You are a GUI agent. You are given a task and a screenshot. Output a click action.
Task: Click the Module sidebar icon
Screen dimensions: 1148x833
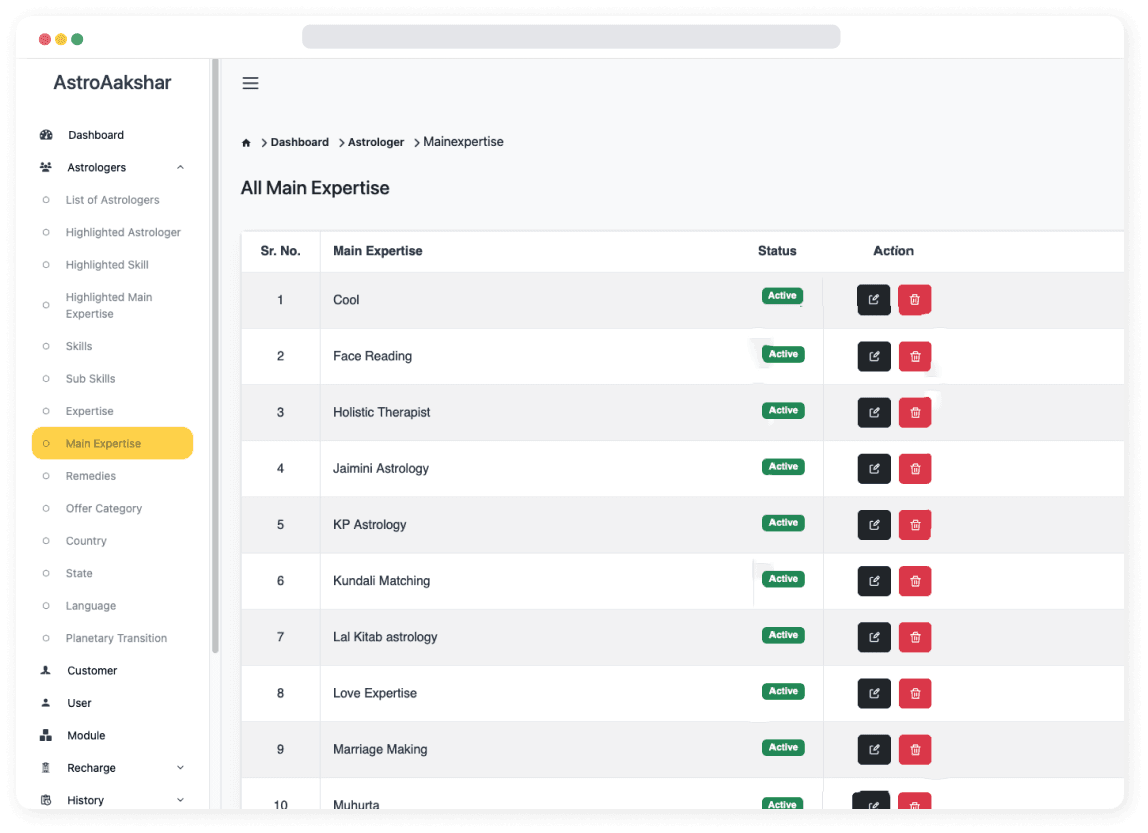[x=45, y=735]
